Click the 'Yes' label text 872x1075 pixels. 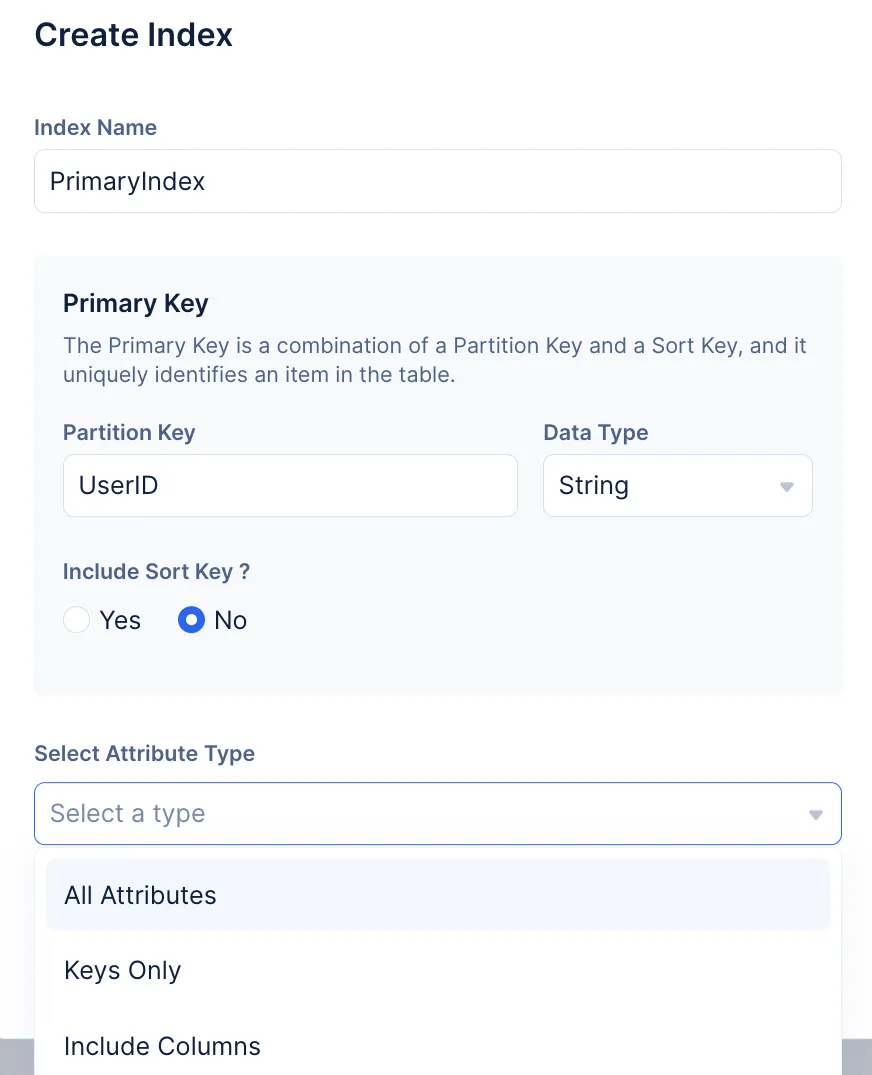(x=120, y=620)
